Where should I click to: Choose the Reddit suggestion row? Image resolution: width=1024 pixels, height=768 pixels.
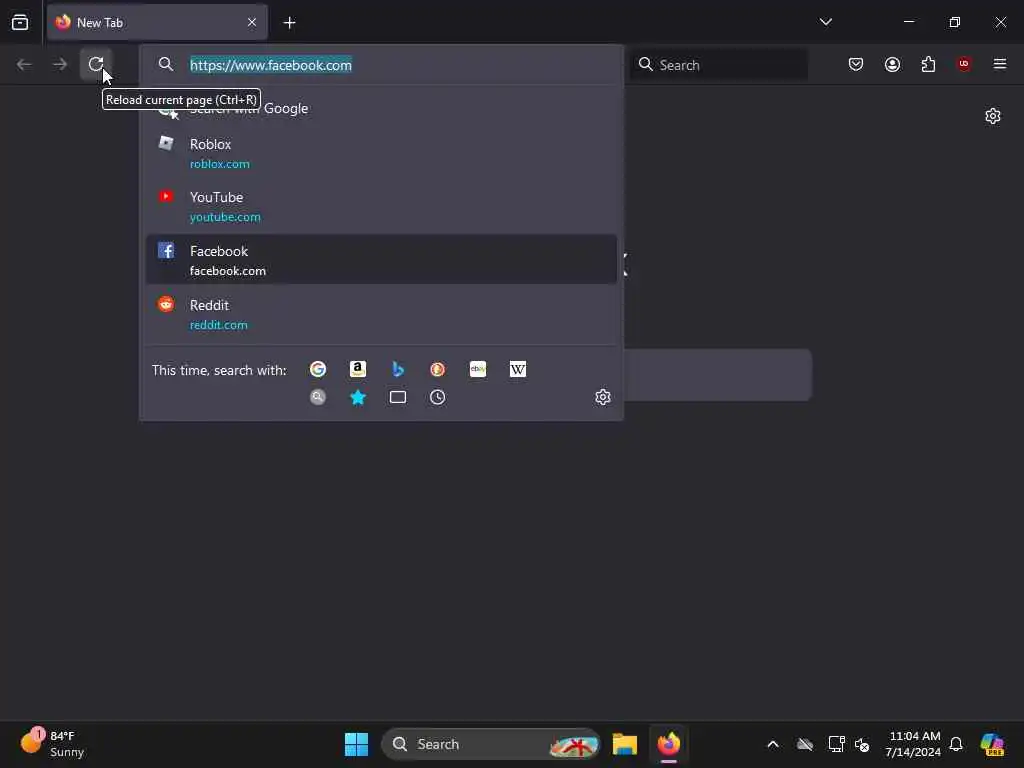coord(381,314)
